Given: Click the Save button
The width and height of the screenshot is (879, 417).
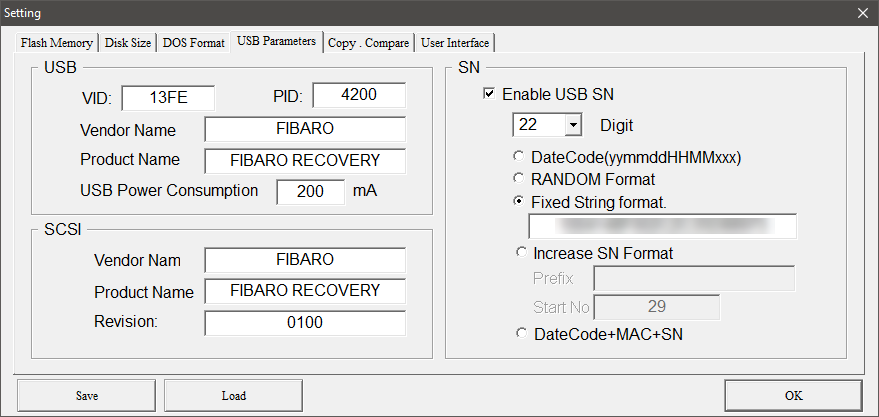Looking at the screenshot, I should (x=87, y=396).
